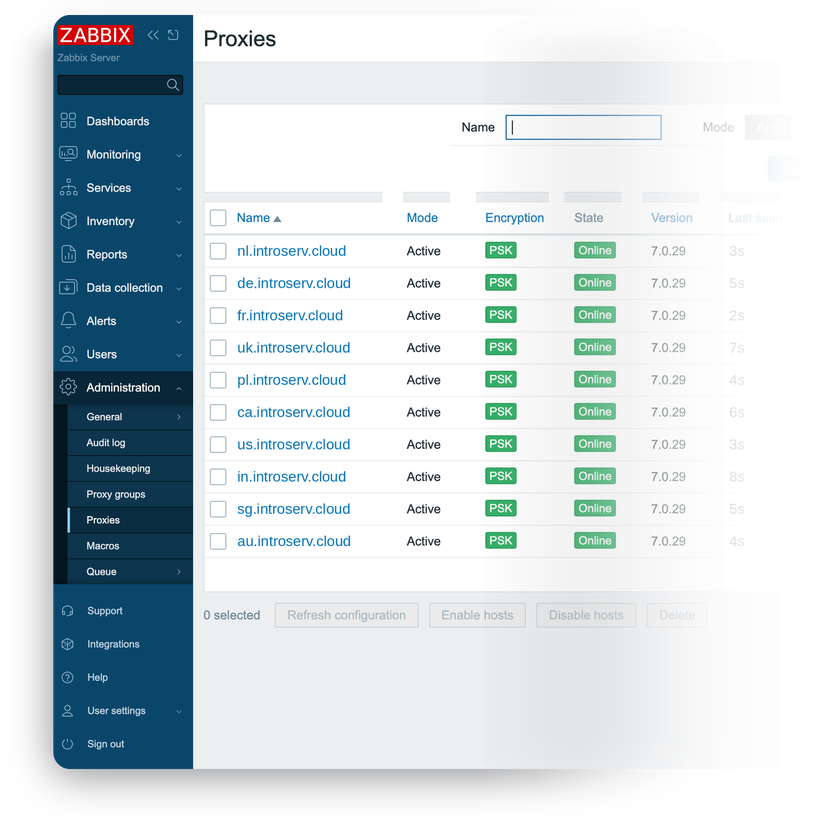Open the nl.introserv.cloud proxy link

point(291,251)
